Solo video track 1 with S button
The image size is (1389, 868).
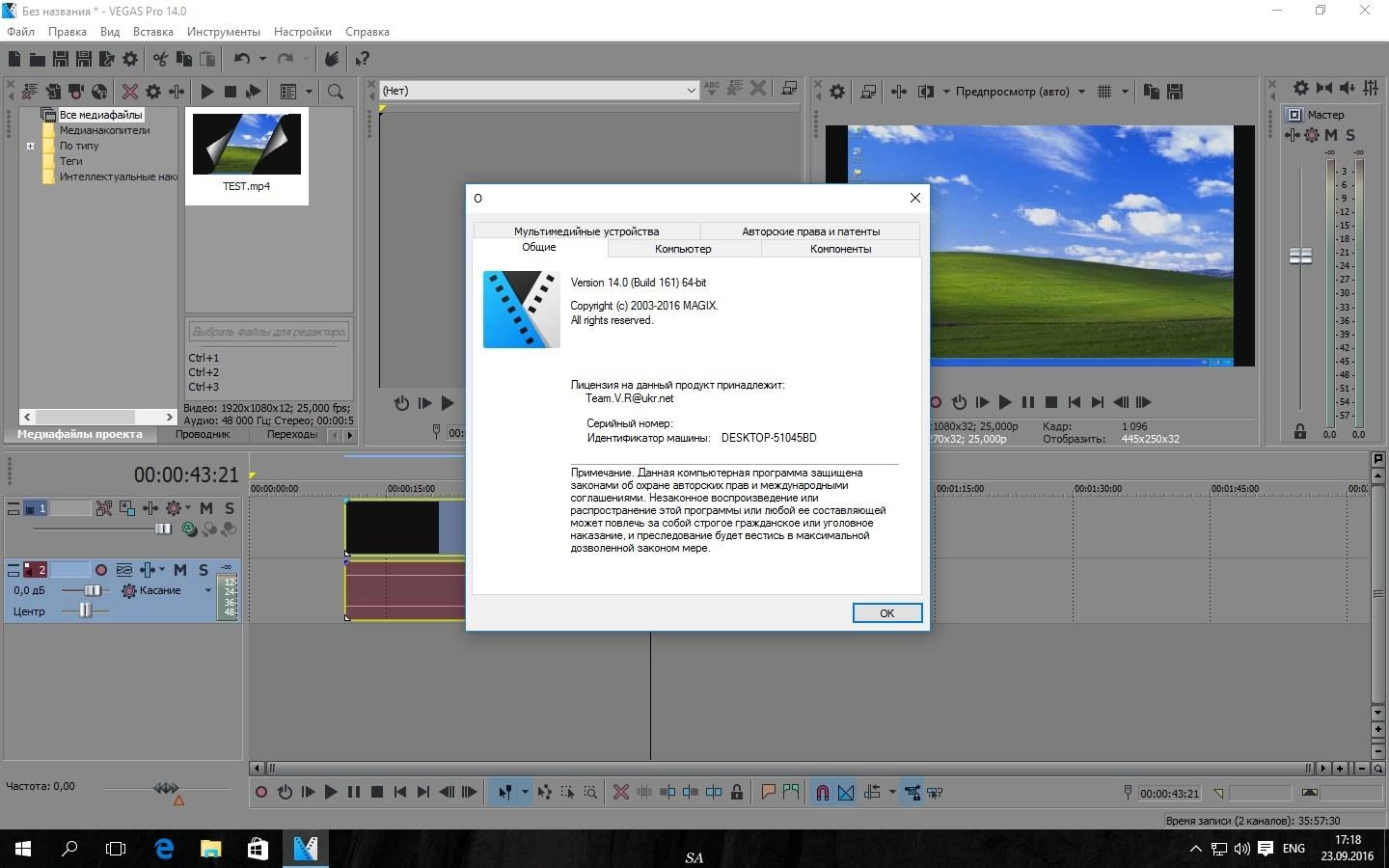[230, 508]
